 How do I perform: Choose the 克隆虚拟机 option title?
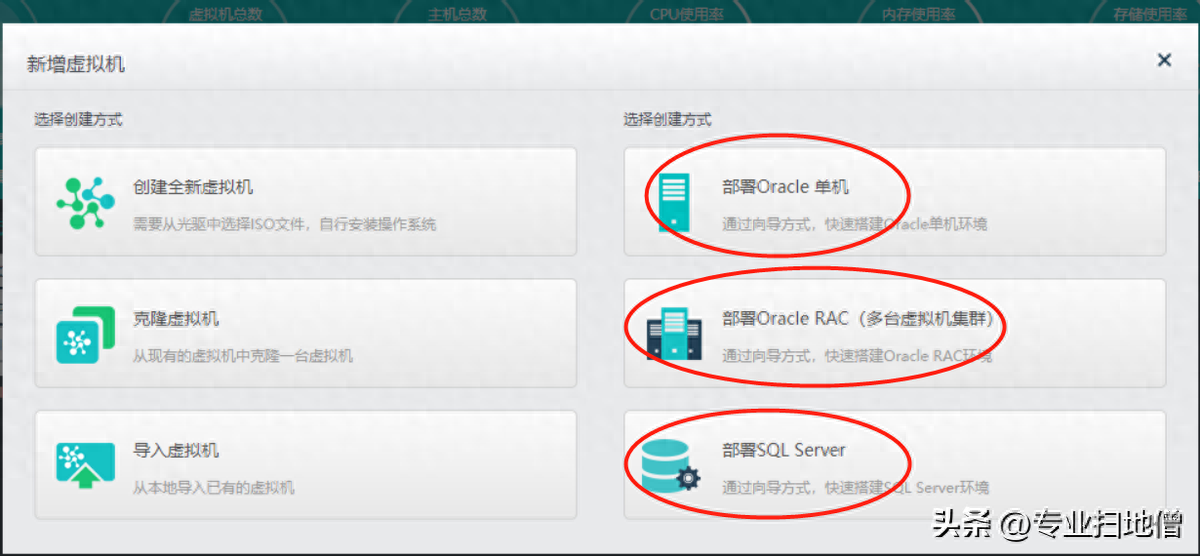[176, 319]
